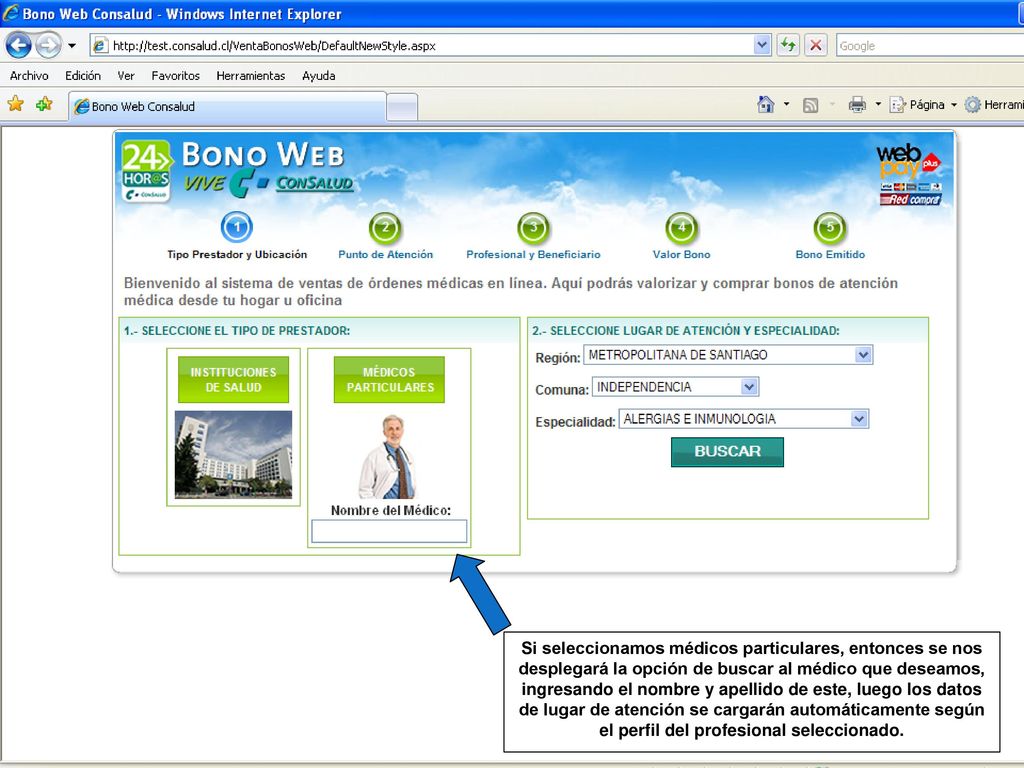Click the doctor photo thumbnail

coord(388,456)
